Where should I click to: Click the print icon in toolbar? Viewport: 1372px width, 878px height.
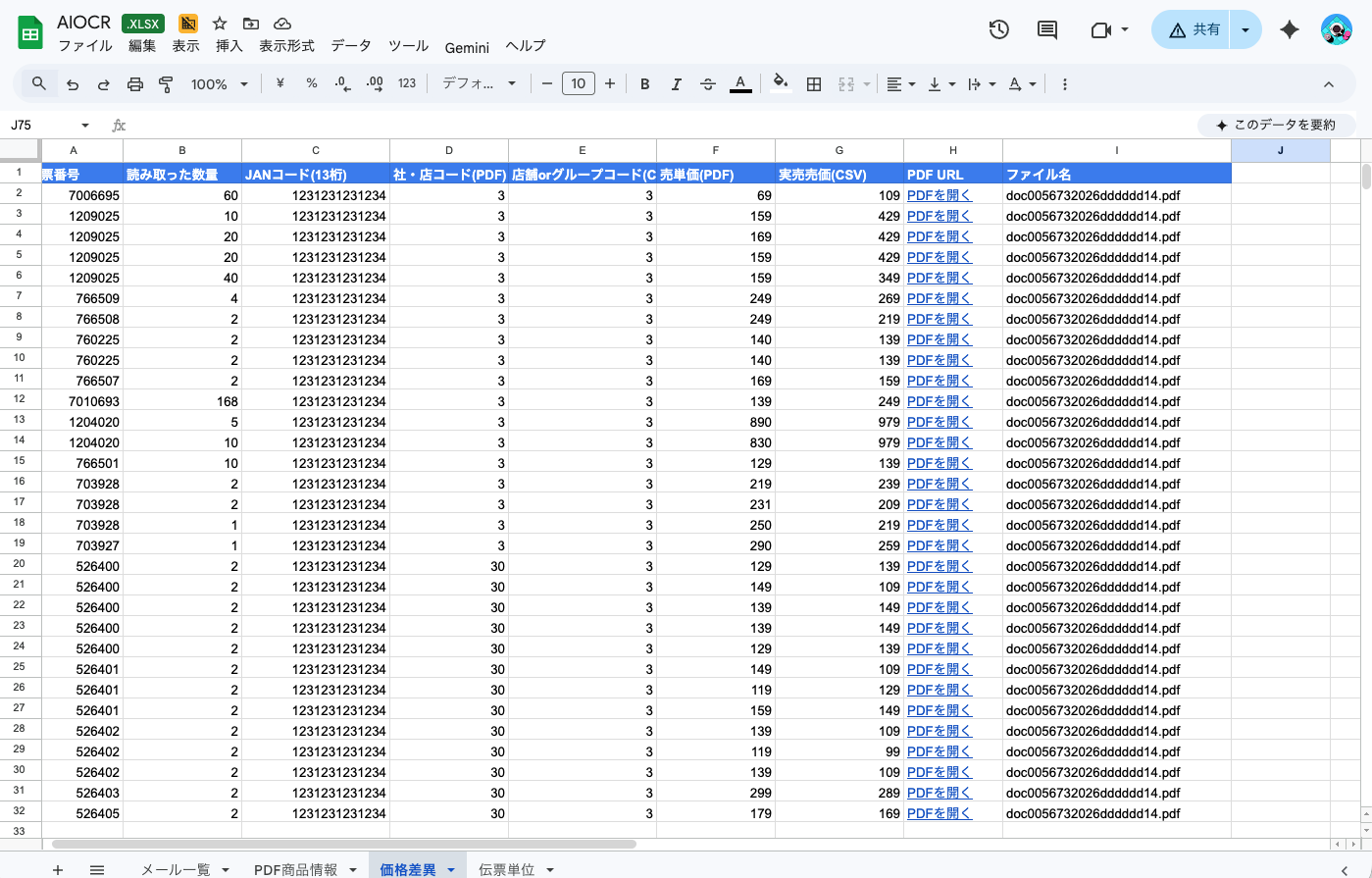coord(135,84)
